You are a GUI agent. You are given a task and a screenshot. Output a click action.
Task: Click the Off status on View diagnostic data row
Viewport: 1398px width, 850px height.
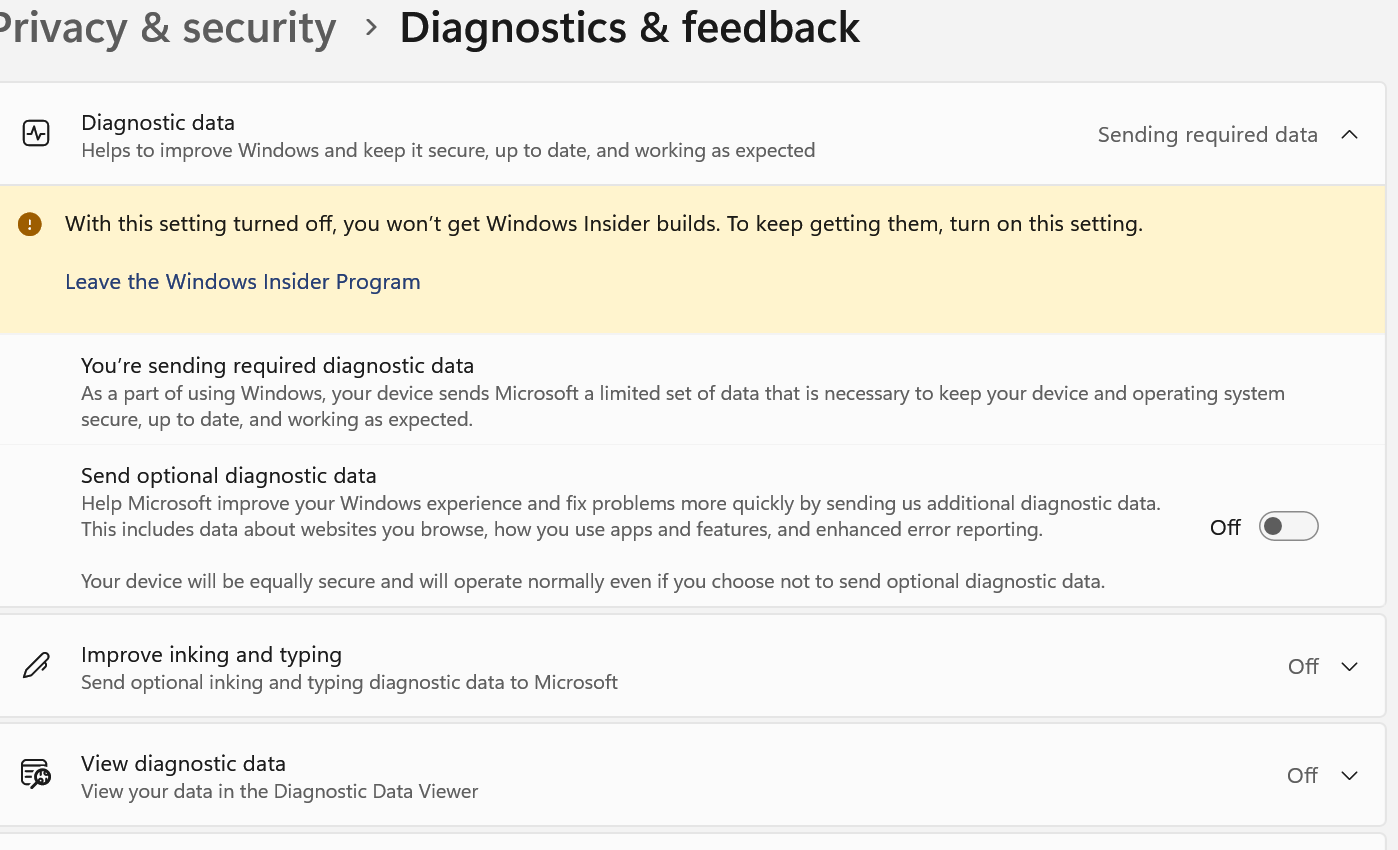(x=1303, y=775)
